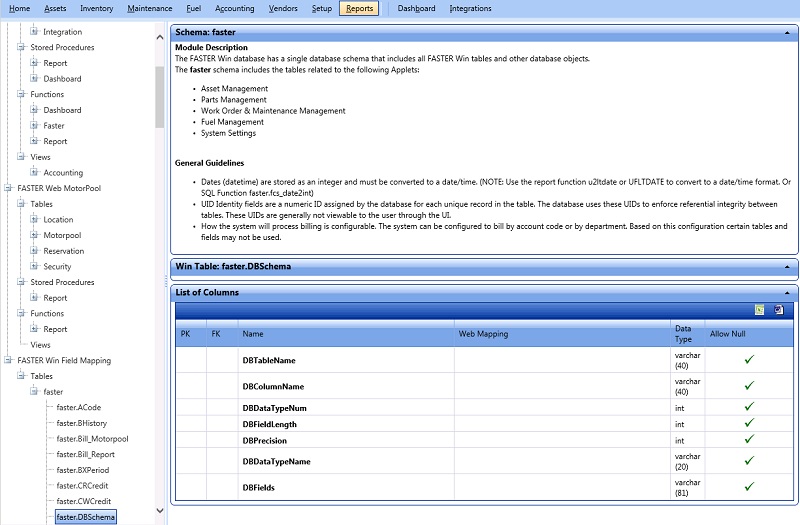This screenshot has width=800, height=525.
Task: Expand the Reservation tables node
Action: click(x=34, y=251)
